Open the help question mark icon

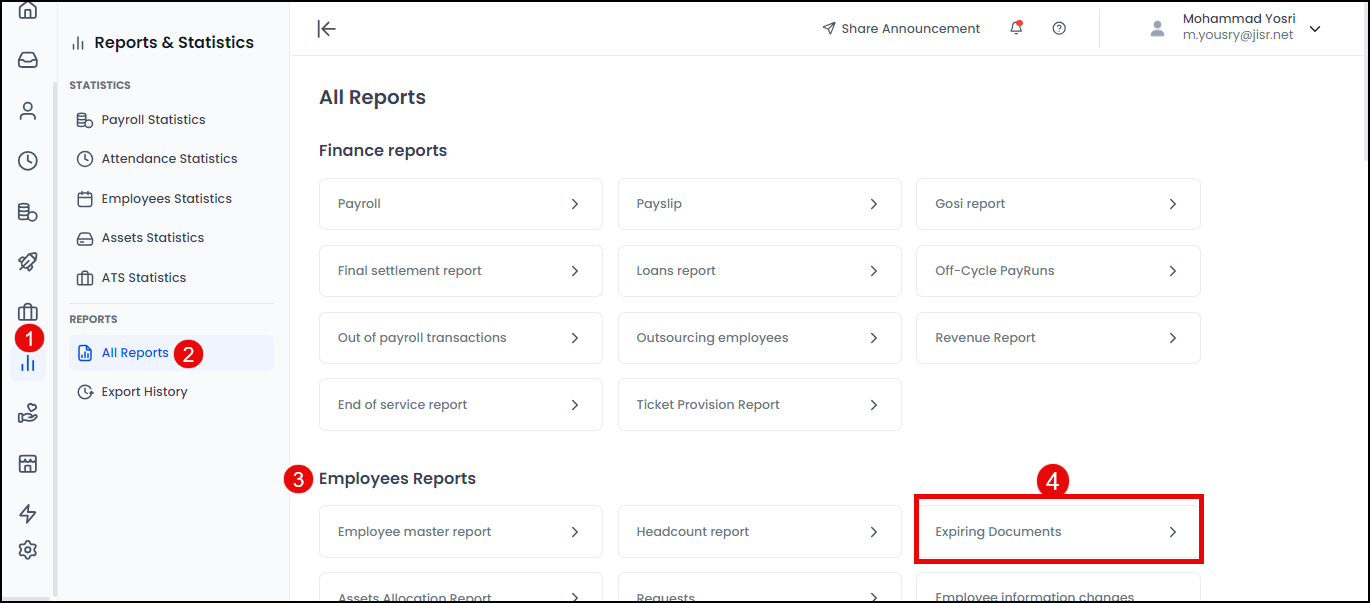[1059, 28]
